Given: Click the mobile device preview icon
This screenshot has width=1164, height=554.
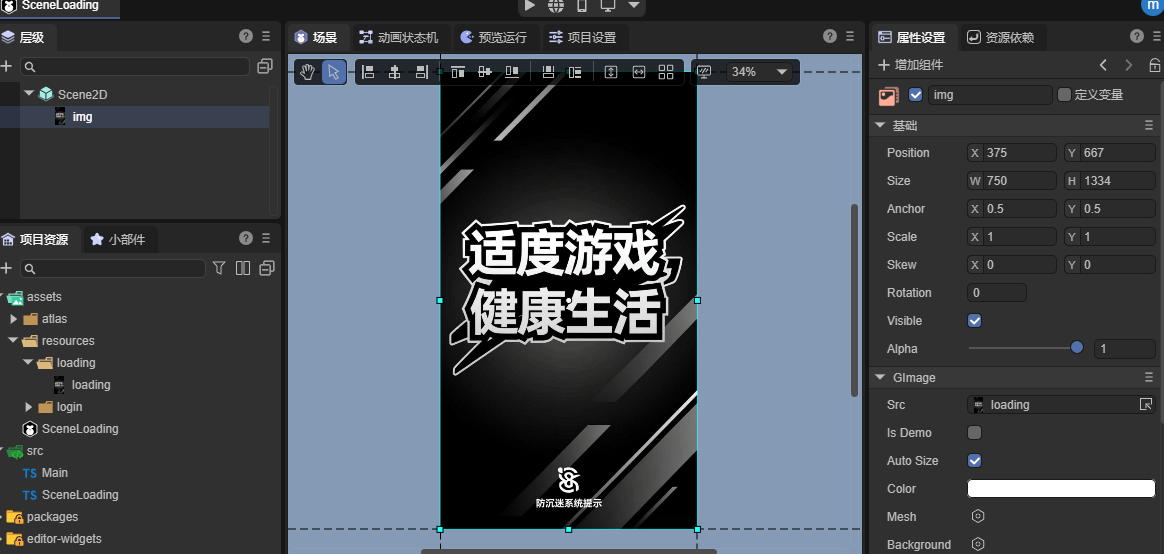Looking at the screenshot, I should coord(581,6).
